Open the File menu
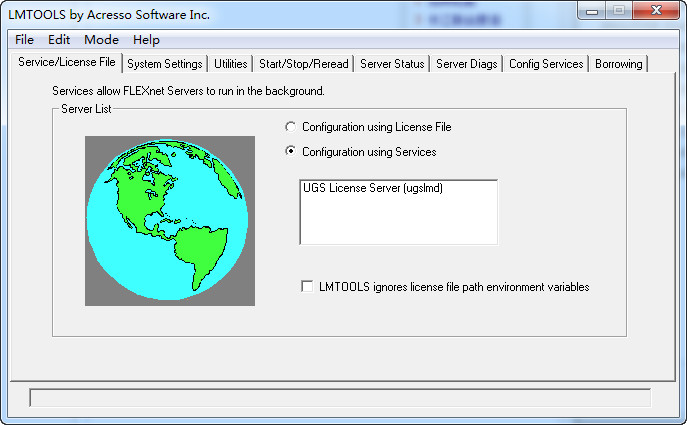 coord(24,40)
